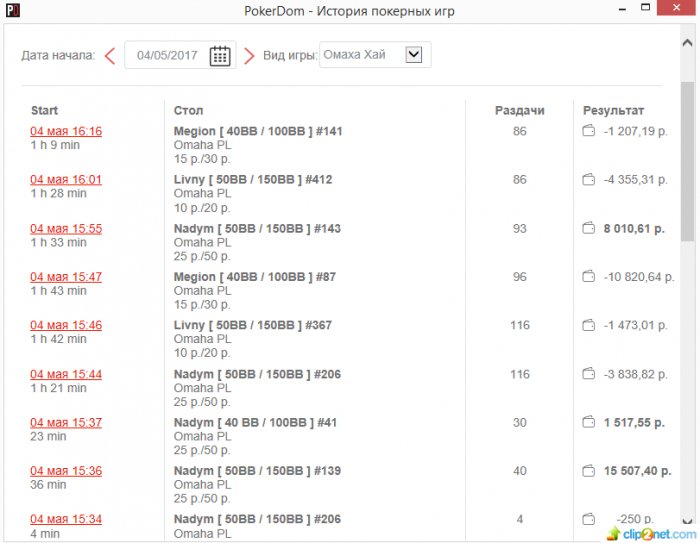Open session 04 мая 15:44

click(66, 374)
